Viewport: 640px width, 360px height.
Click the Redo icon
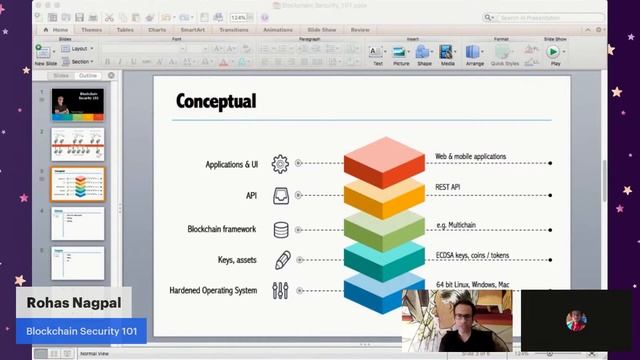tap(184, 18)
